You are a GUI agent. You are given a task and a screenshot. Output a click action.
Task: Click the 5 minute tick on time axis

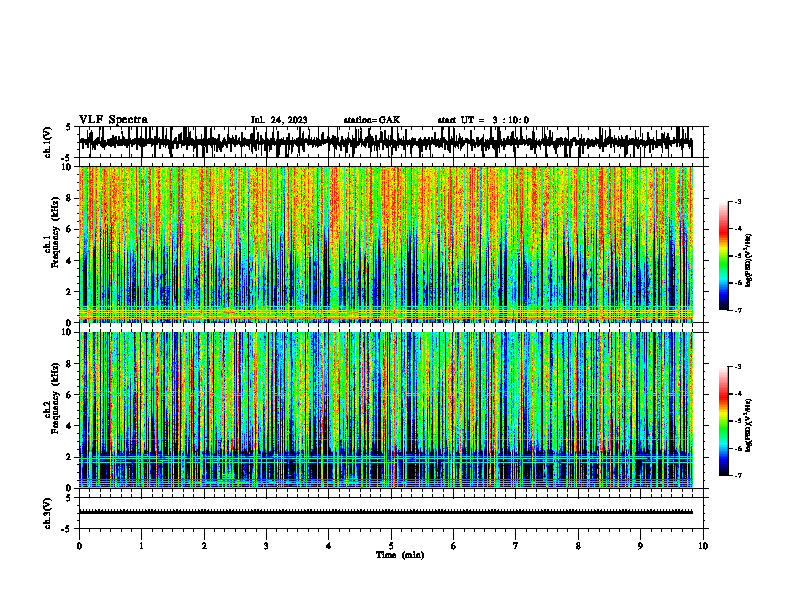(x=391, y=546)
